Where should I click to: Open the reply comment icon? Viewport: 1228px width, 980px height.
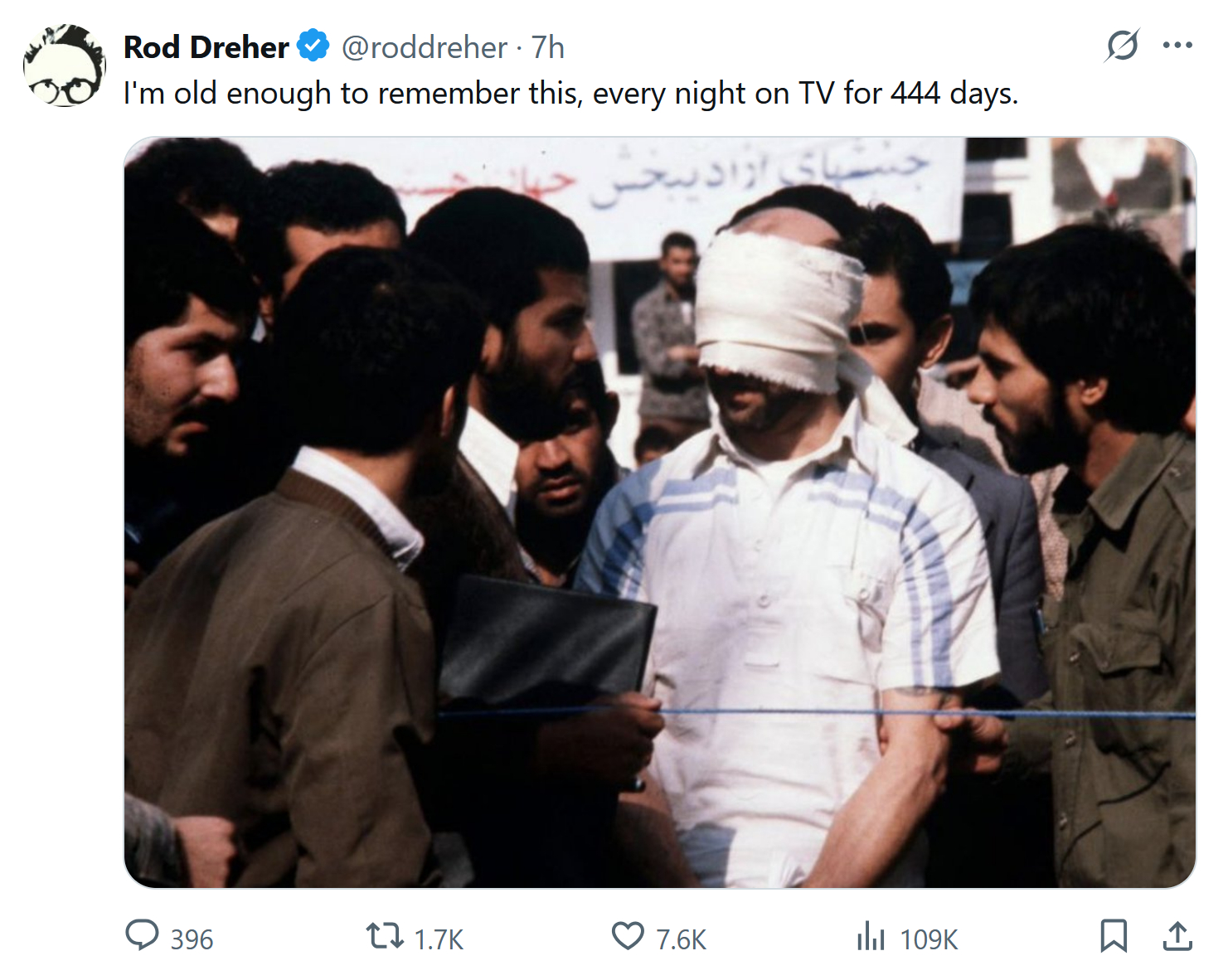(x=142, y=936)
